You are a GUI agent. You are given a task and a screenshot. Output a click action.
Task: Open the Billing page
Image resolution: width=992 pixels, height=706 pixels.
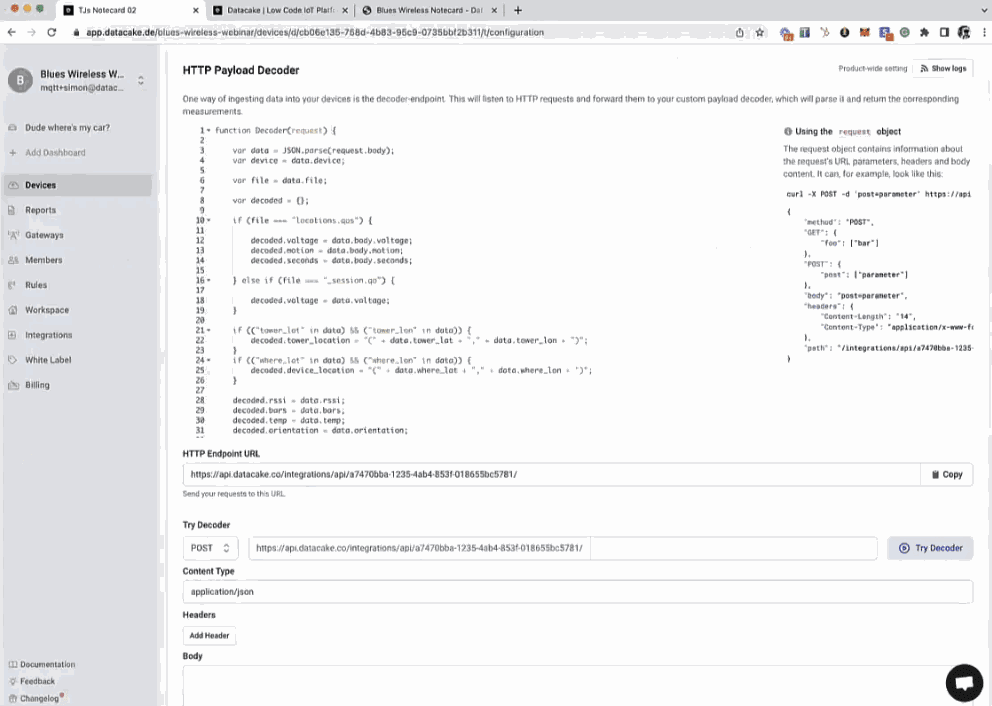(37, 385)
